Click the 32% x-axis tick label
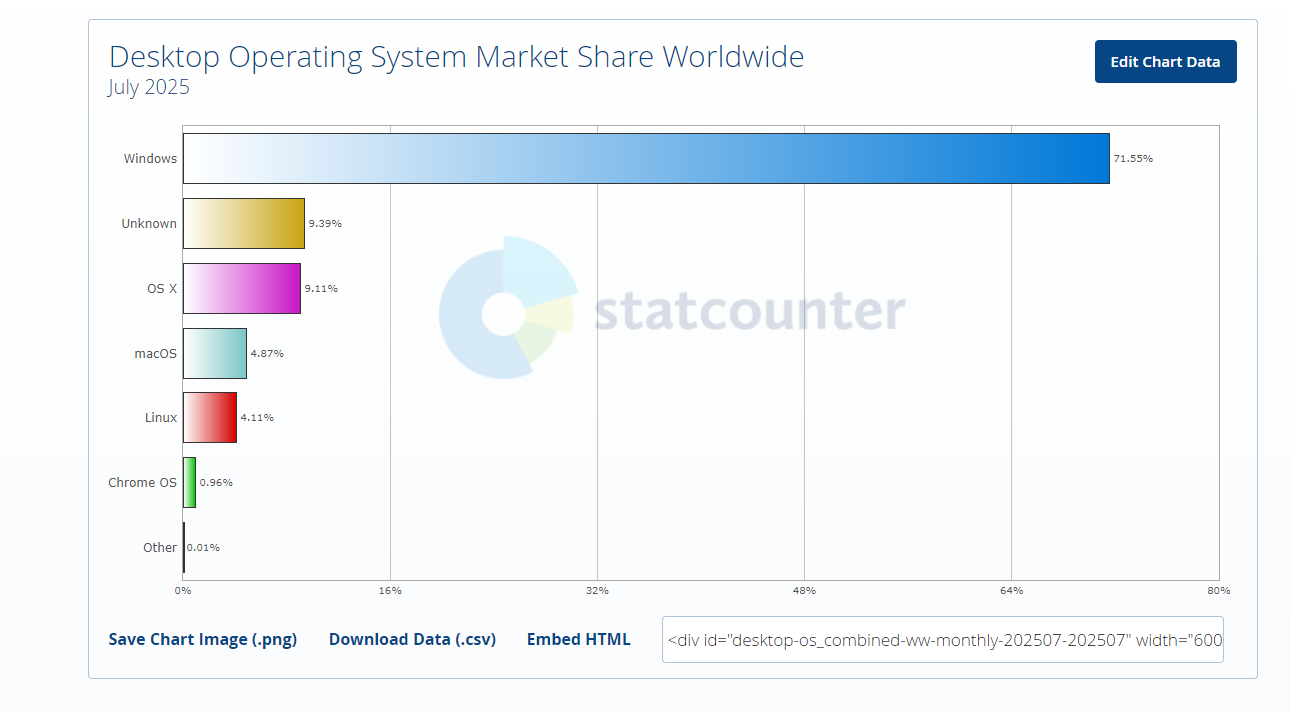This screenshot has width=1291, height=713. (x=597, y=591)
